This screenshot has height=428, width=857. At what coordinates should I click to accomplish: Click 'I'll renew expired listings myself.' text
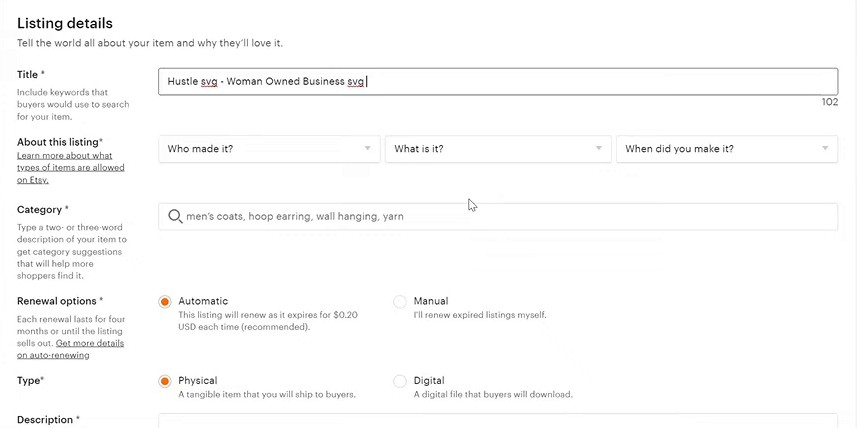click(x=480, y=315)
